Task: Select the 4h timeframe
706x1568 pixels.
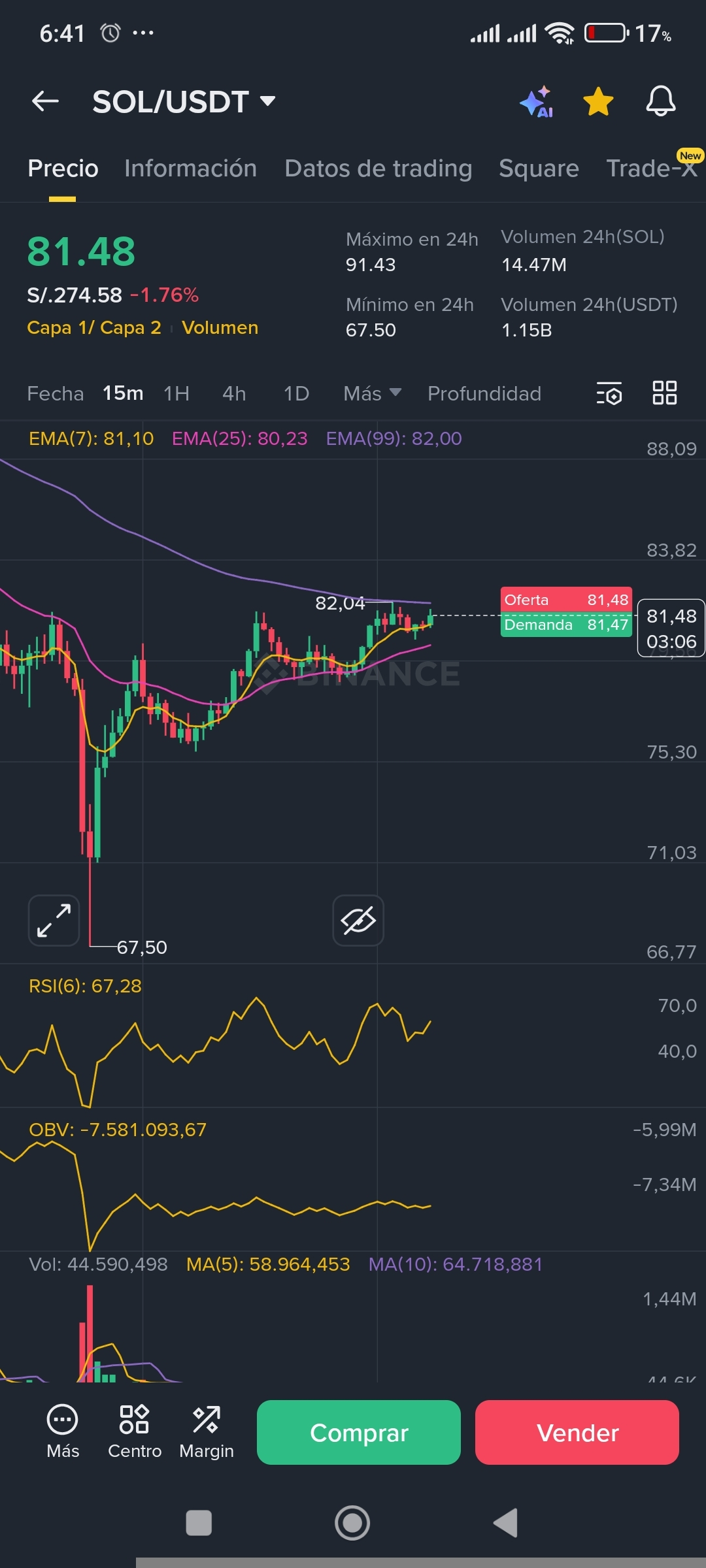Action: pos(234,393)
